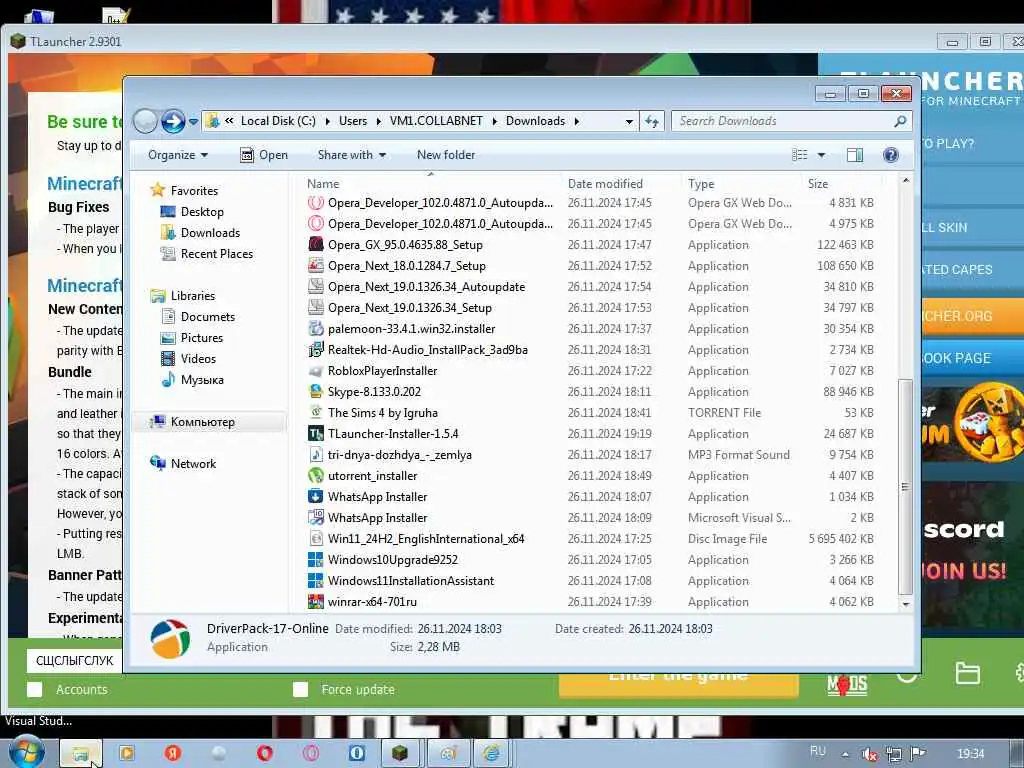Select Компьютер in navigation pane

tap(202, 422)
